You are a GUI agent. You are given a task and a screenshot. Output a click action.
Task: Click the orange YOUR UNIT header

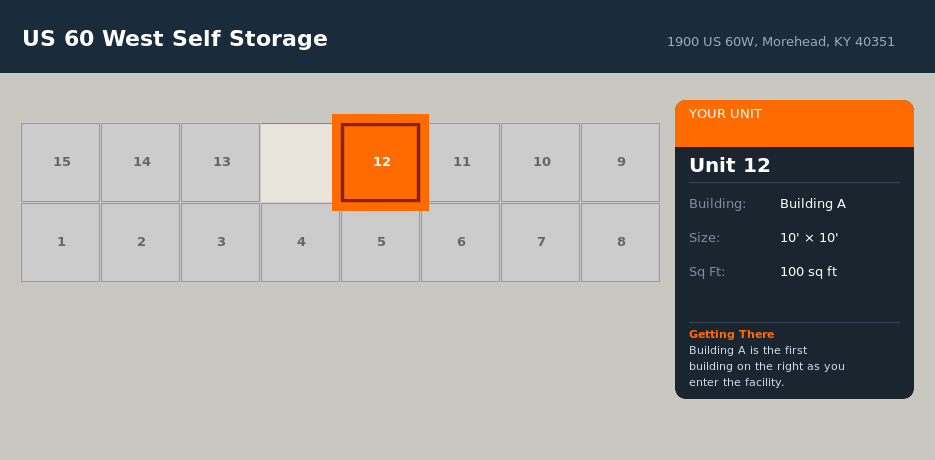(x=794, y=123)
